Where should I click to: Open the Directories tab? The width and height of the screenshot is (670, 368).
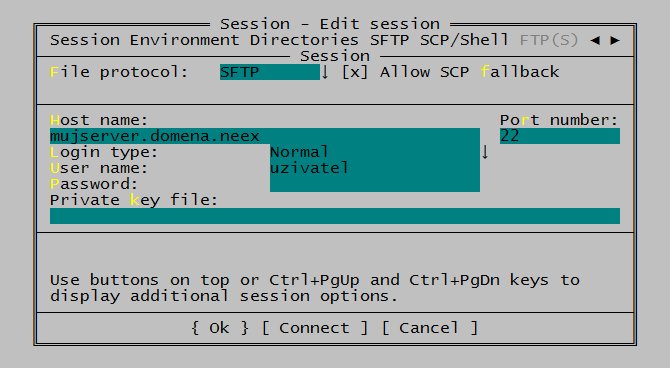click(304, 40)
